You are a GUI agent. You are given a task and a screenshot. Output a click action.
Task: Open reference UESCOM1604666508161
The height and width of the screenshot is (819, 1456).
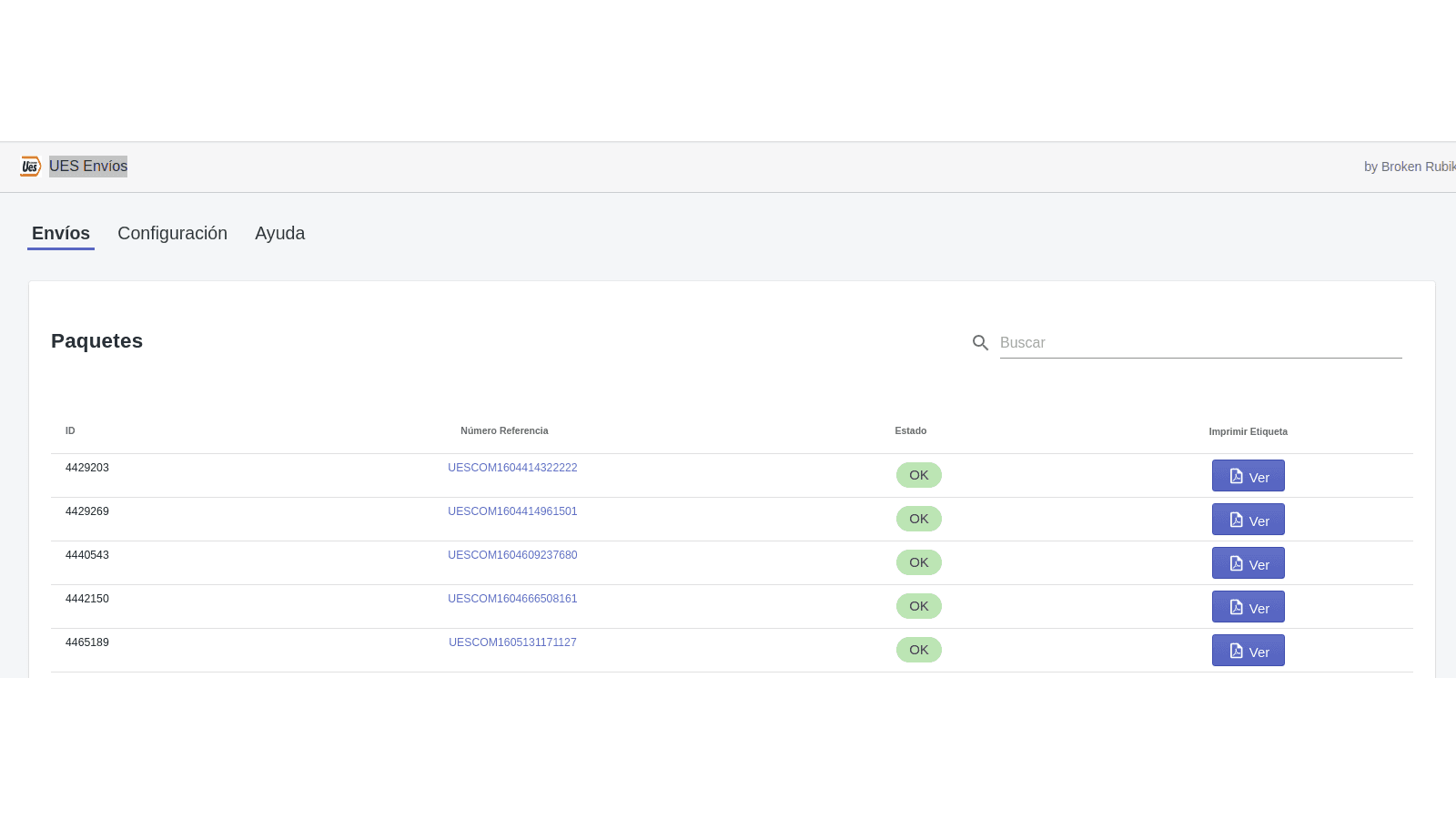(x=512, y=599)
